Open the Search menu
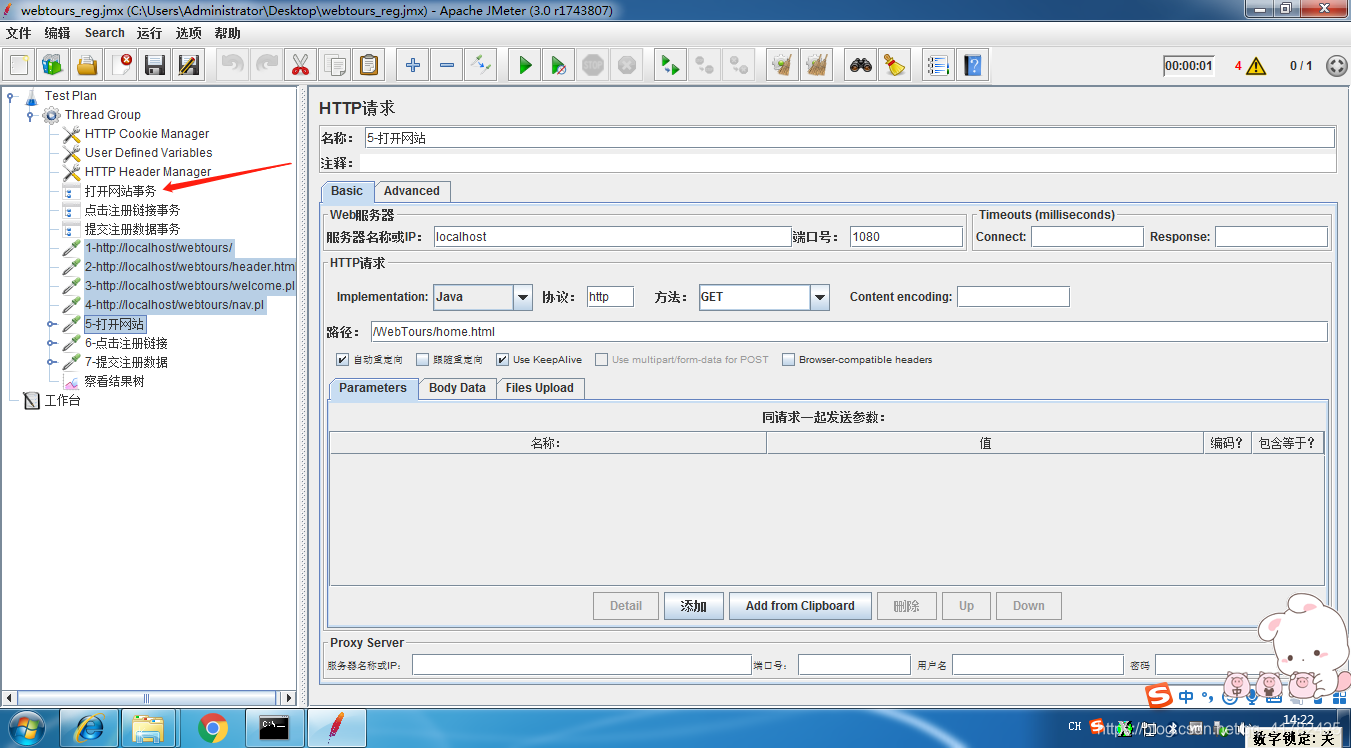The height and width of the screenshot is (748, 1351). pyautogui.click(x=105, y=33)
